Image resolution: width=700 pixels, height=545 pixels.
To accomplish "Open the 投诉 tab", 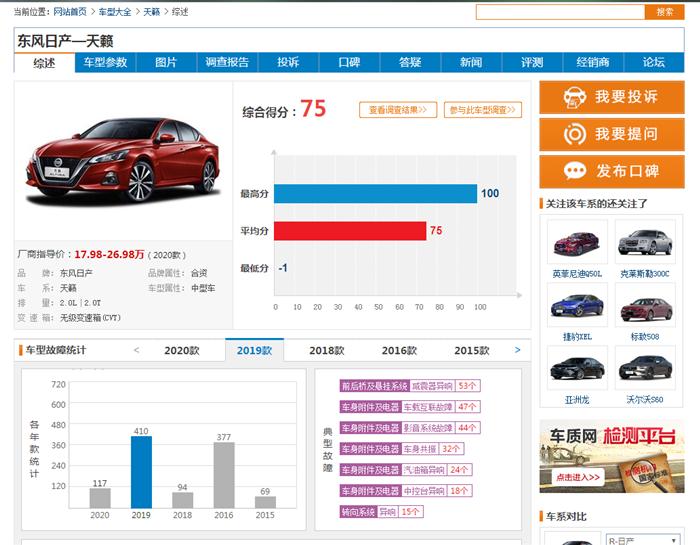I will tap(288, 62).
